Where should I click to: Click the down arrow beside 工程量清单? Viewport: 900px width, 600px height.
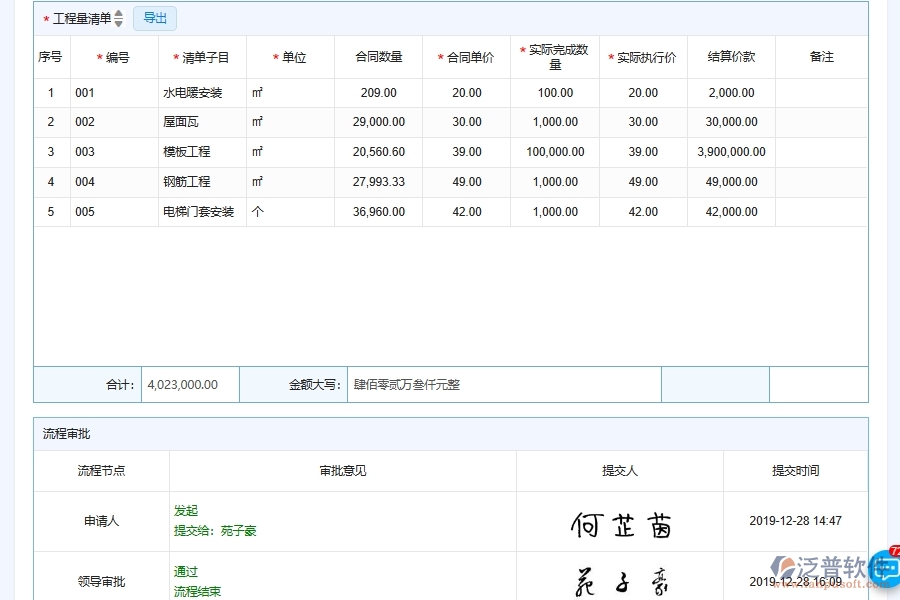pyautogui.click(x=118, y=22)
